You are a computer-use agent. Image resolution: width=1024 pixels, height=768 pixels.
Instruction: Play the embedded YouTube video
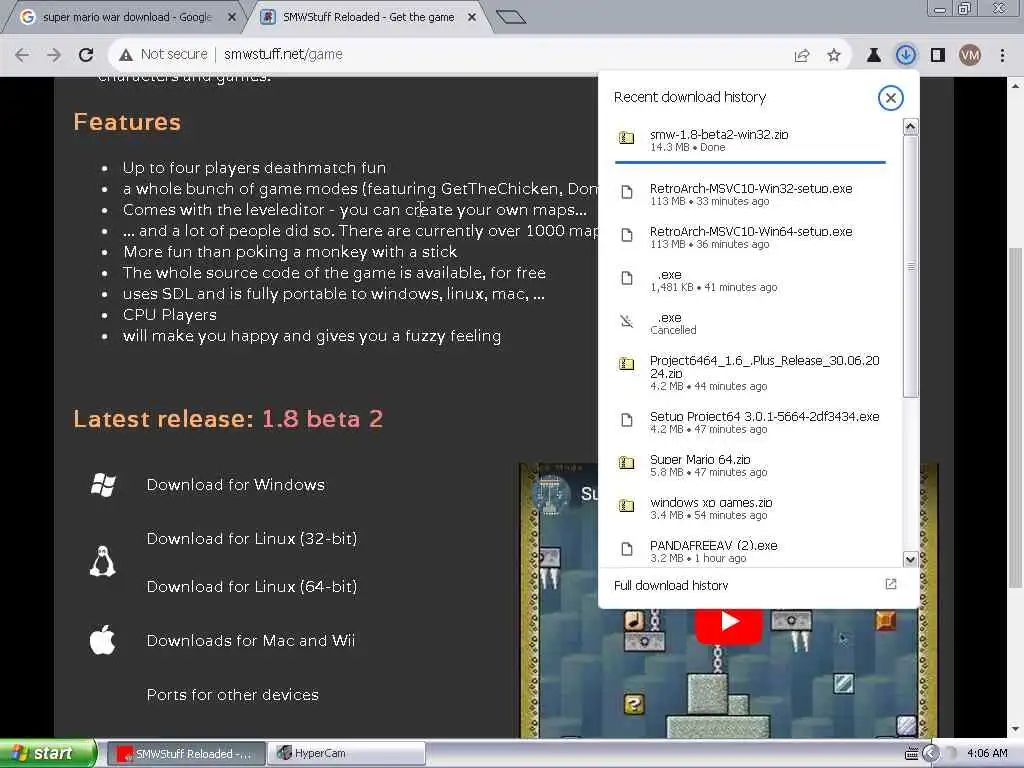[x=728, y=622]
